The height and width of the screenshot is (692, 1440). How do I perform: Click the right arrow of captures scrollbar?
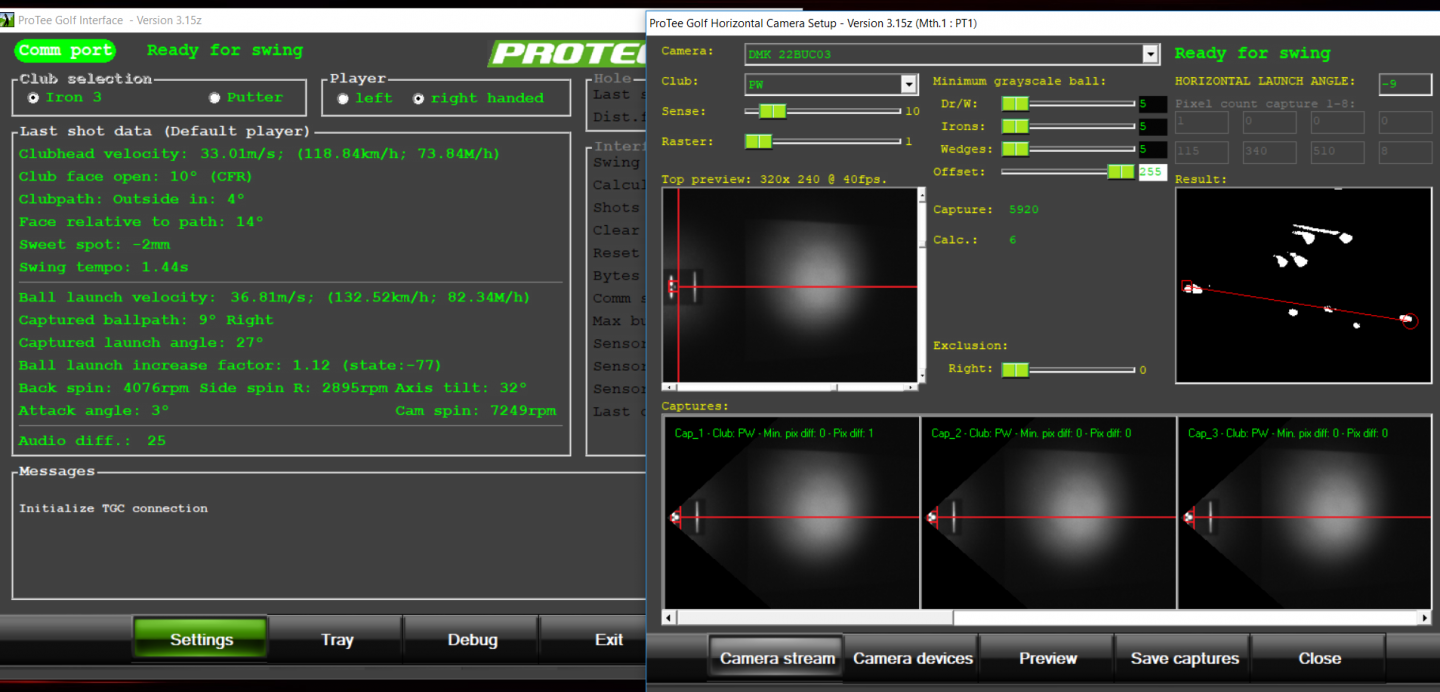coord(1425,618)
